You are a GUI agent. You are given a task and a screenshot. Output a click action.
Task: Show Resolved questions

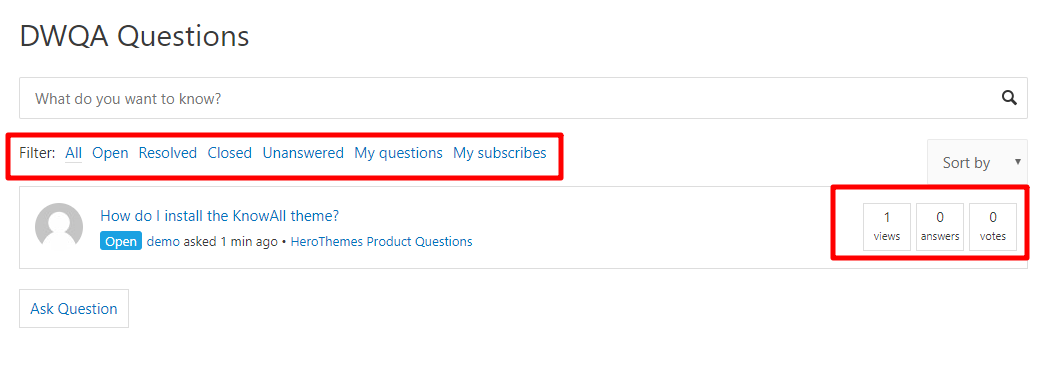pyautogui.click(x=168, y=153)
